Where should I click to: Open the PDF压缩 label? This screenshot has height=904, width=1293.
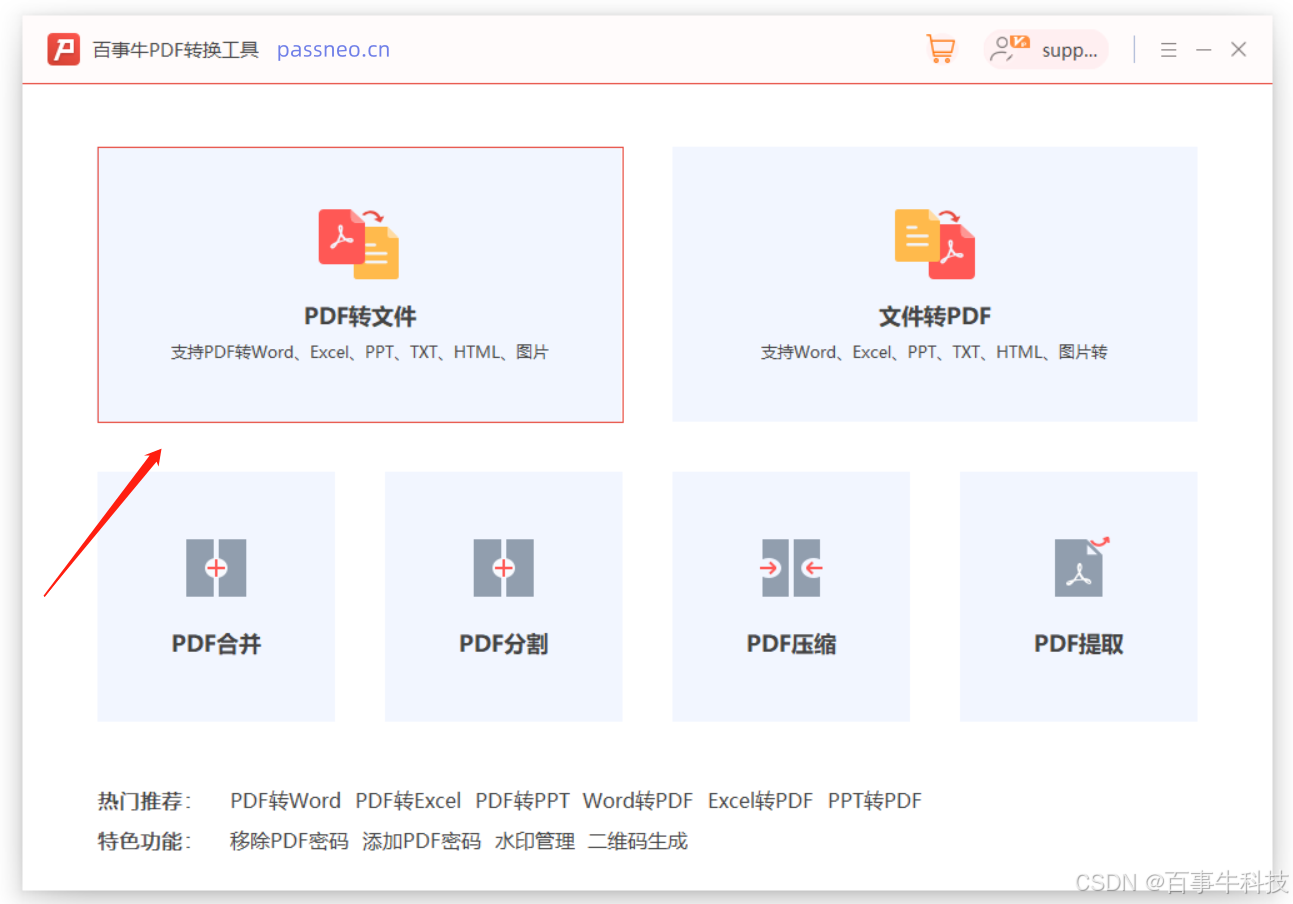coord(791,644)
